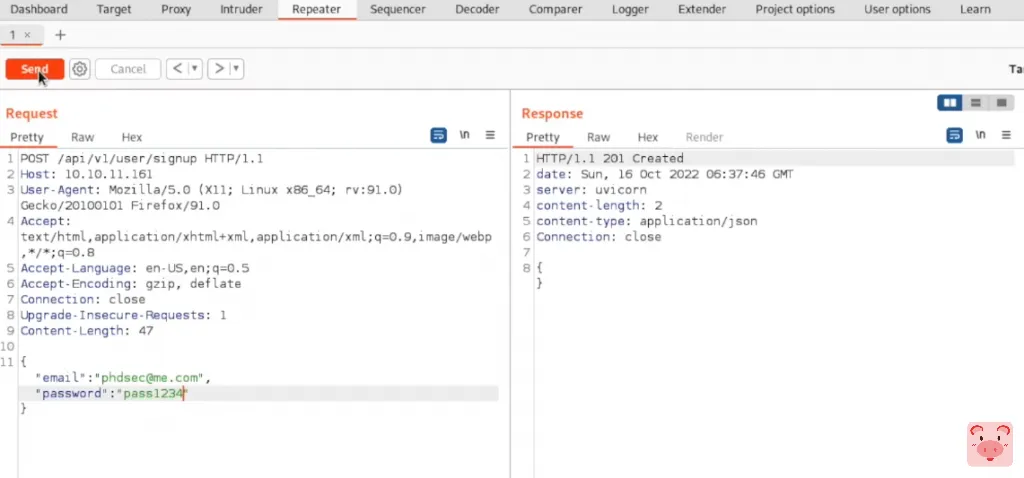Close Repeater tab 1

[27, 35]
